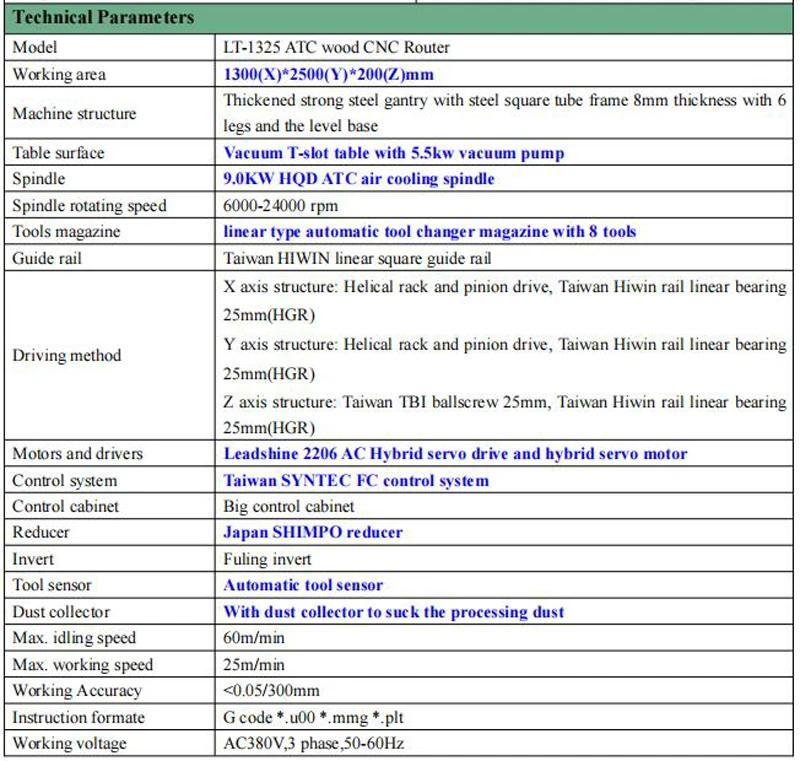800x761 pixels.
Task: Click 'G code *.u00 *.mmg *.plt' value
Action: (313, 718)
